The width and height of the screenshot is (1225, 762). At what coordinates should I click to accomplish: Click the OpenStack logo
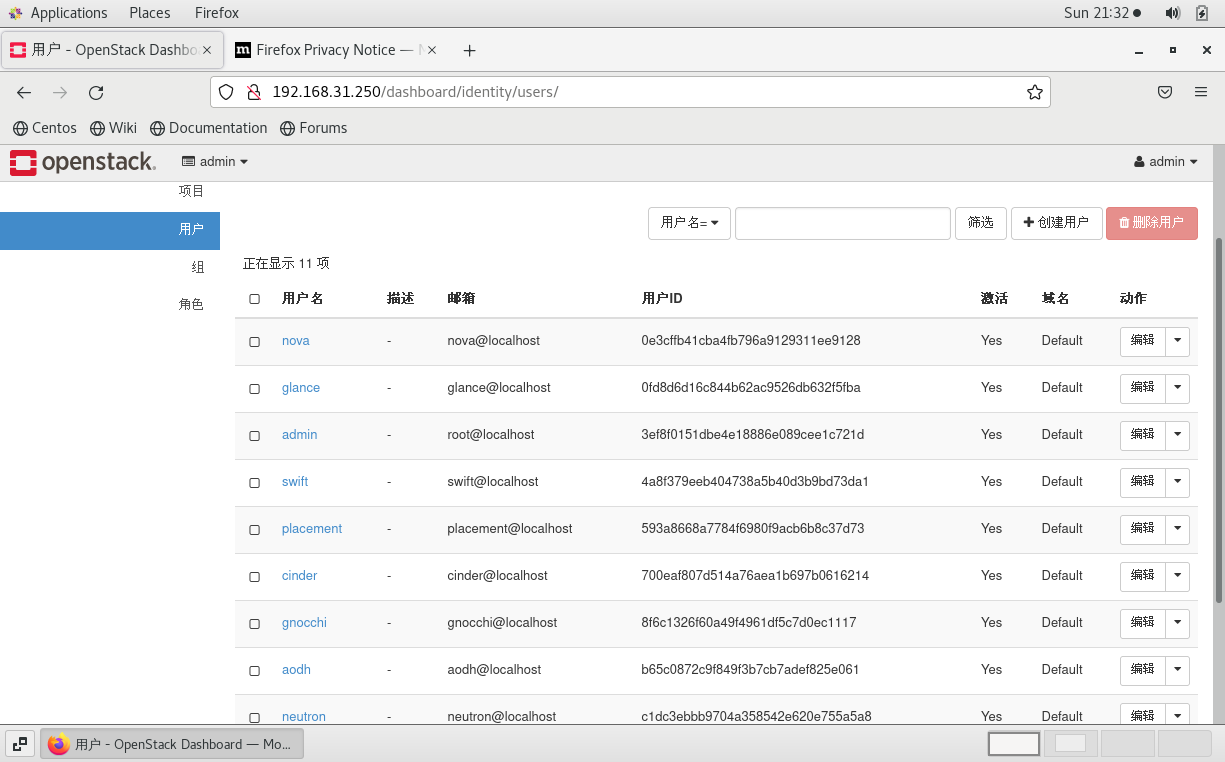tap(82, 162)
